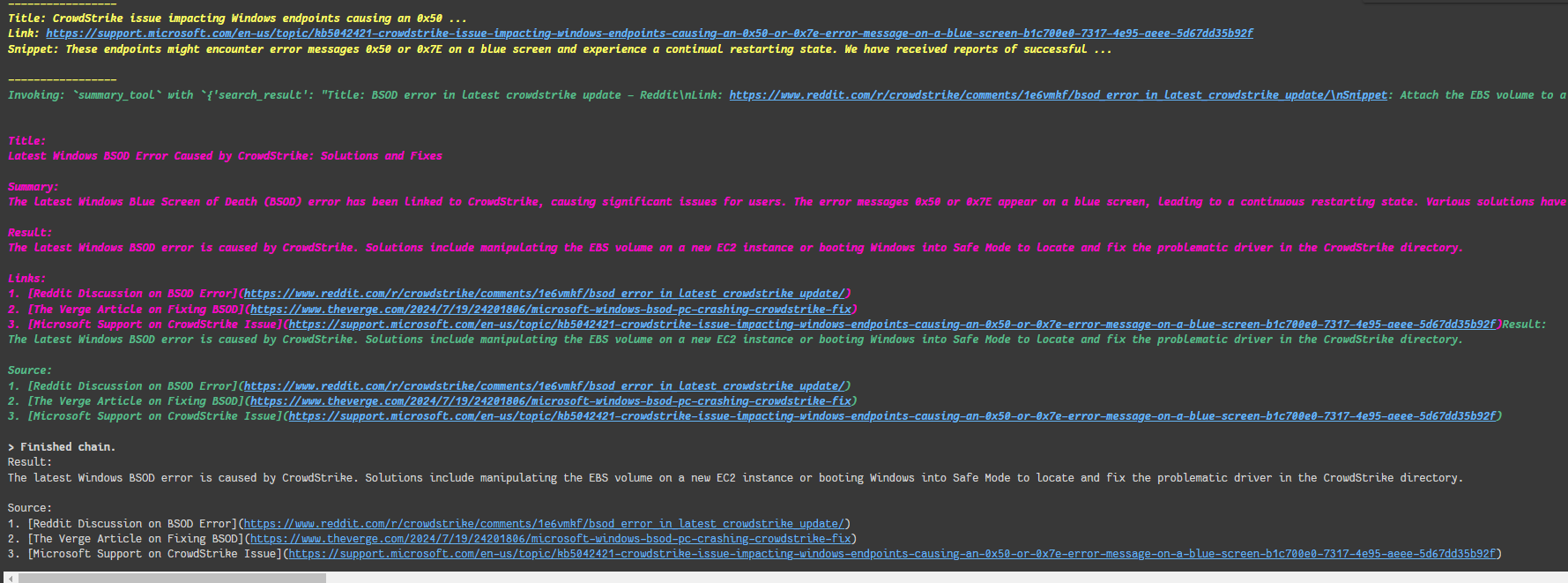Click the white result sentence about CrowdStrike directory
1568x583 pixels.
tap(735, 478)
